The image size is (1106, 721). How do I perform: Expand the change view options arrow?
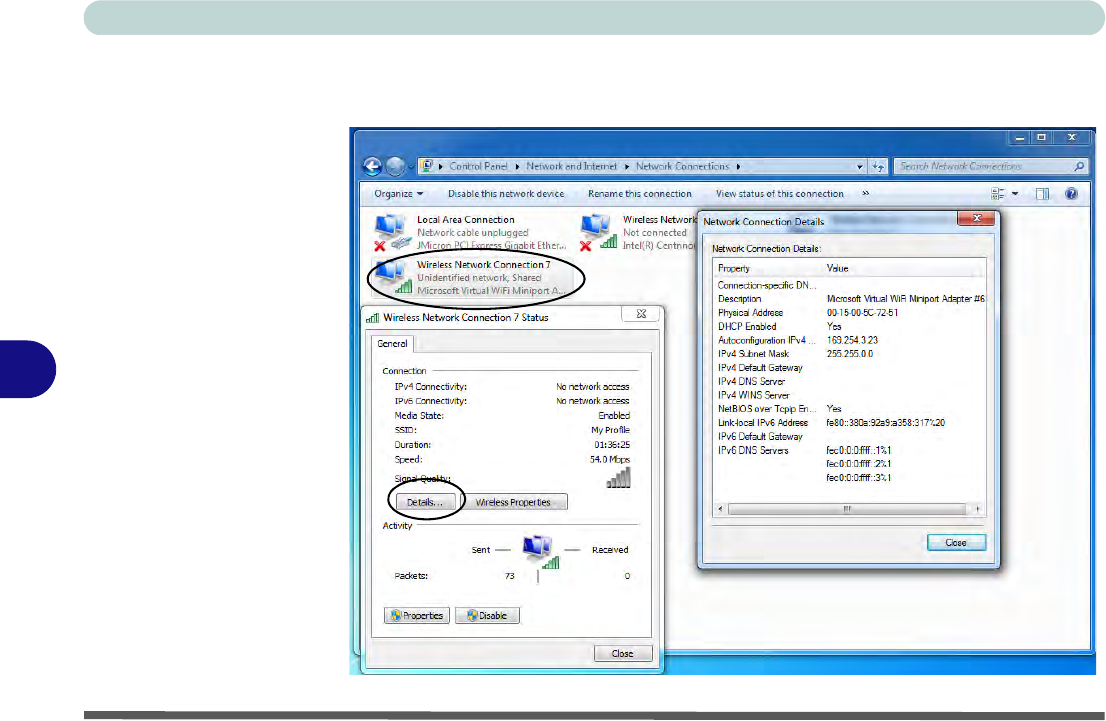(1015, 194)
